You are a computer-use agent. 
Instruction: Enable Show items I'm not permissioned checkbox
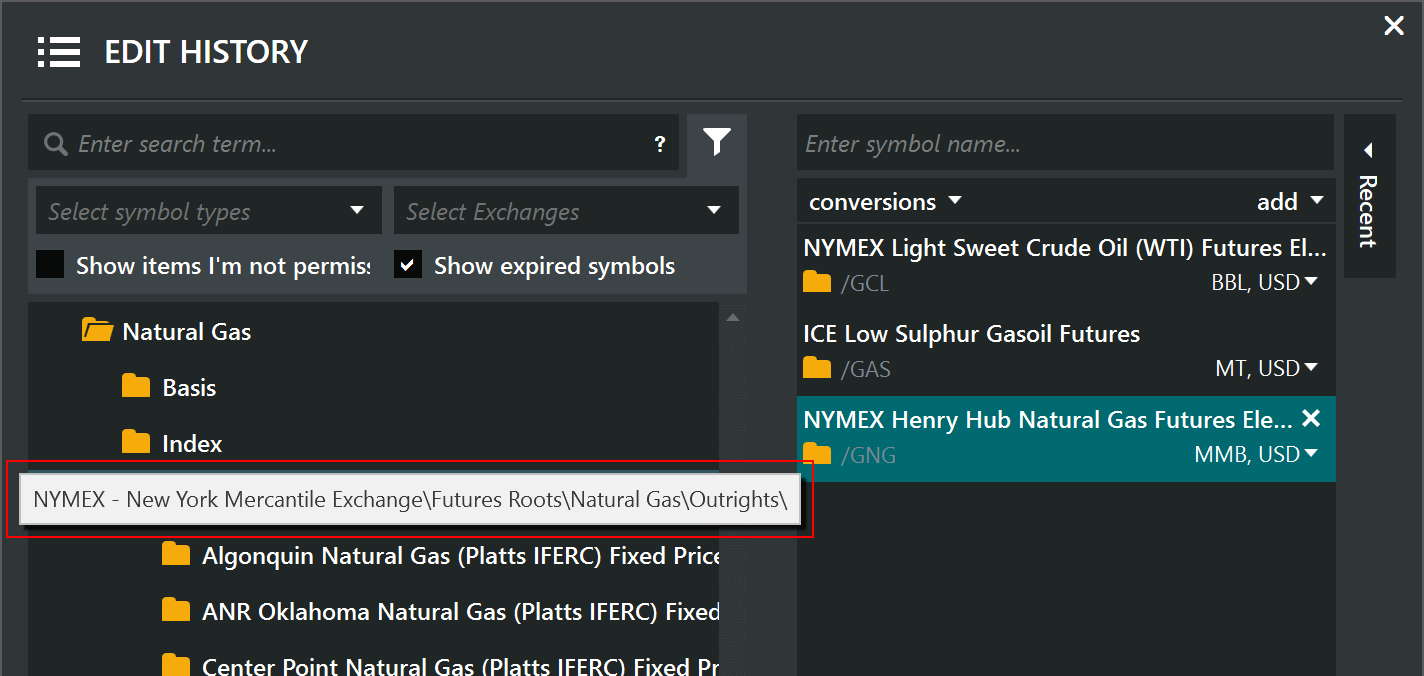50,265
